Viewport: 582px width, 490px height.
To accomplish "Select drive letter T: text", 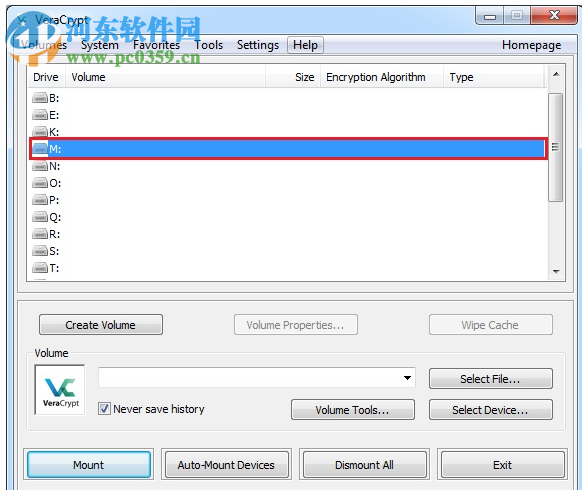I will pos(54,268).
